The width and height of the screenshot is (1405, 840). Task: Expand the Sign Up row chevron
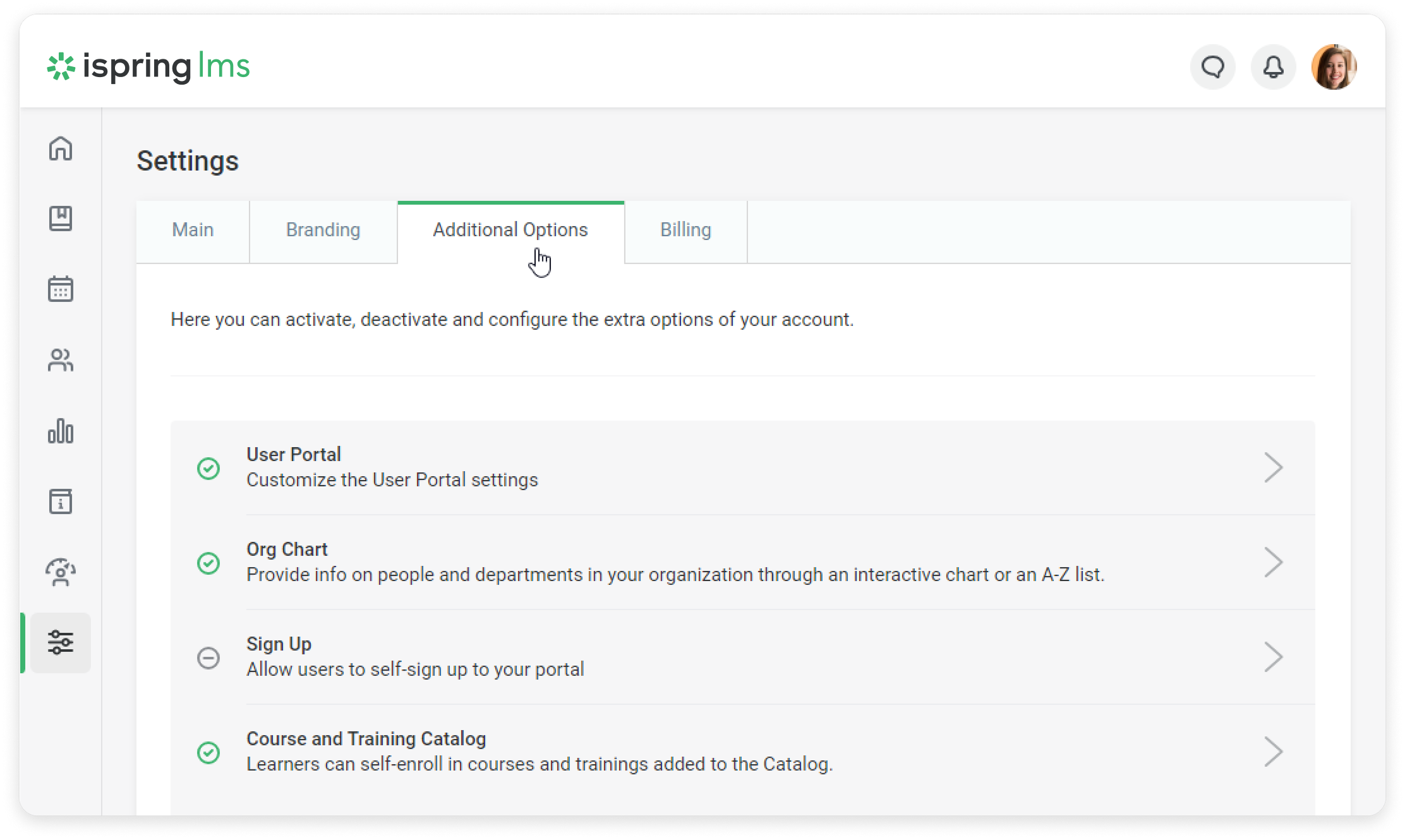click(x=1273, y=657)
